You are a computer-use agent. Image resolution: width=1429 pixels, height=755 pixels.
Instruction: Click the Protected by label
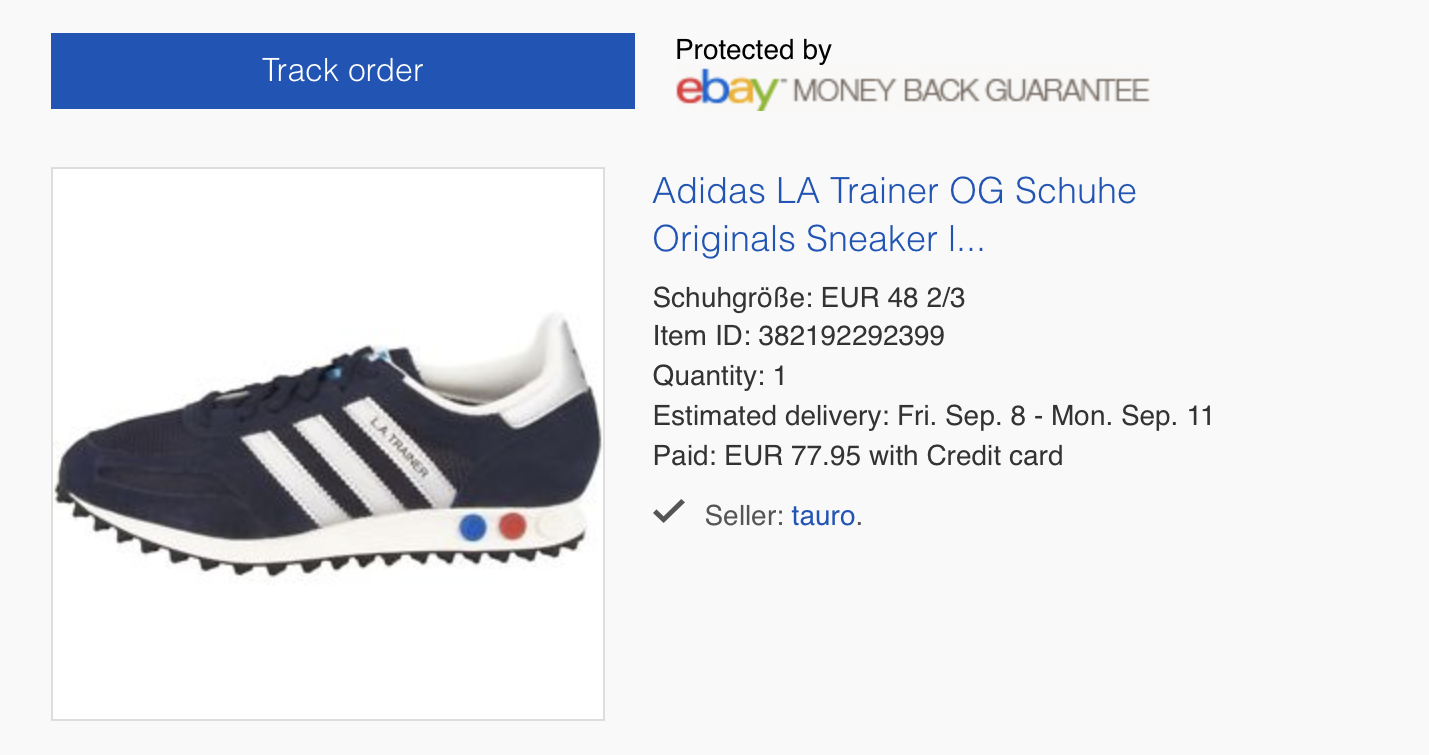coord(753,50)
